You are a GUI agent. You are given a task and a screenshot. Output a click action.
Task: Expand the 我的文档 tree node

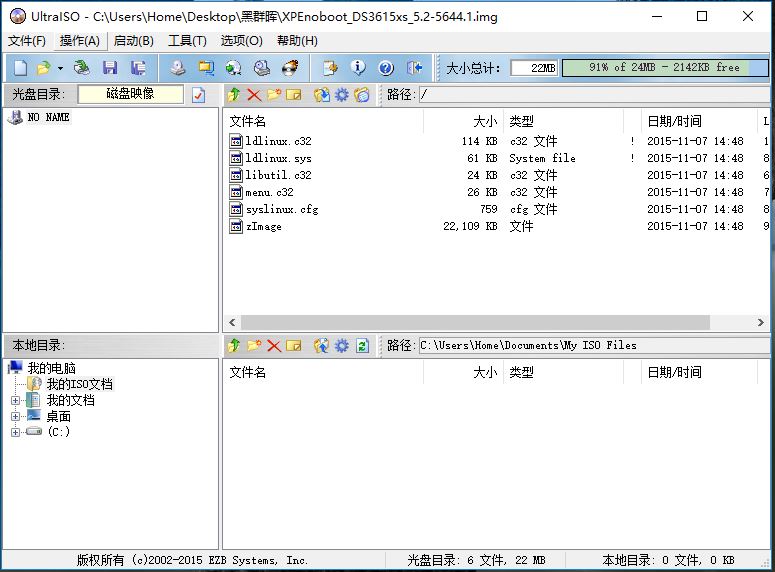coord(15,400)
